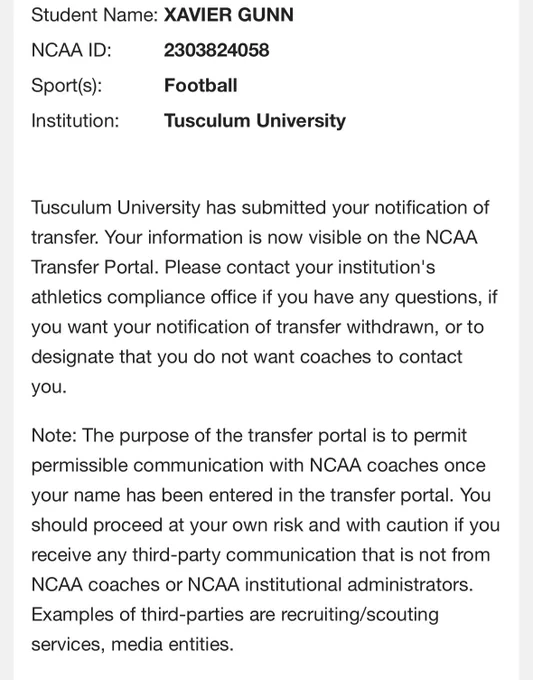Image resolution: width=533 pixels, height=680 pixels.
Task: Click the phrase recruiting/scouting in last paragraph
Action: [x=360, y=615]
